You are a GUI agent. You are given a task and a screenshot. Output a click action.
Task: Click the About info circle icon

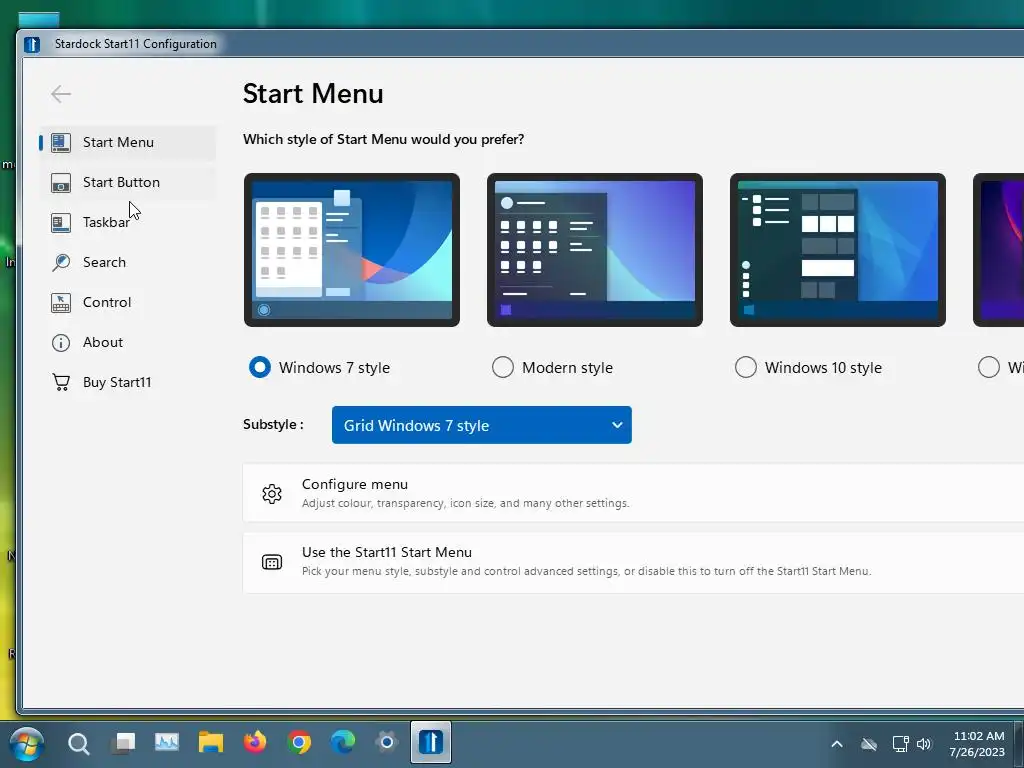coord(61,343)
